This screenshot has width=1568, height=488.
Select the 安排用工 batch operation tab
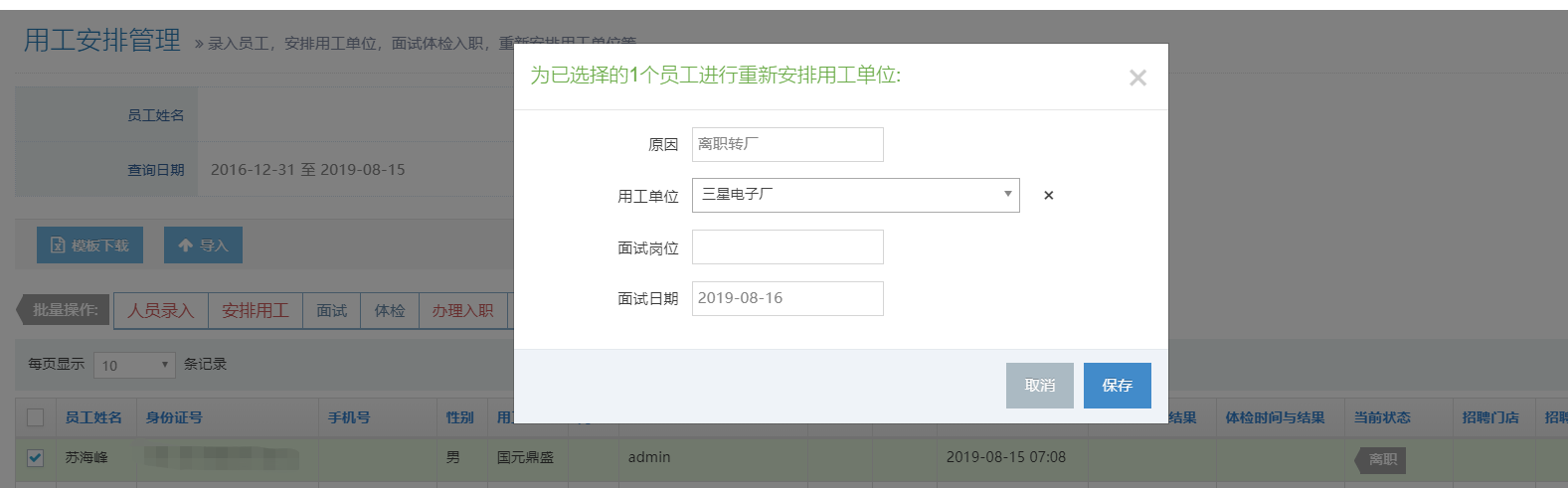click(x=255, y=311)
